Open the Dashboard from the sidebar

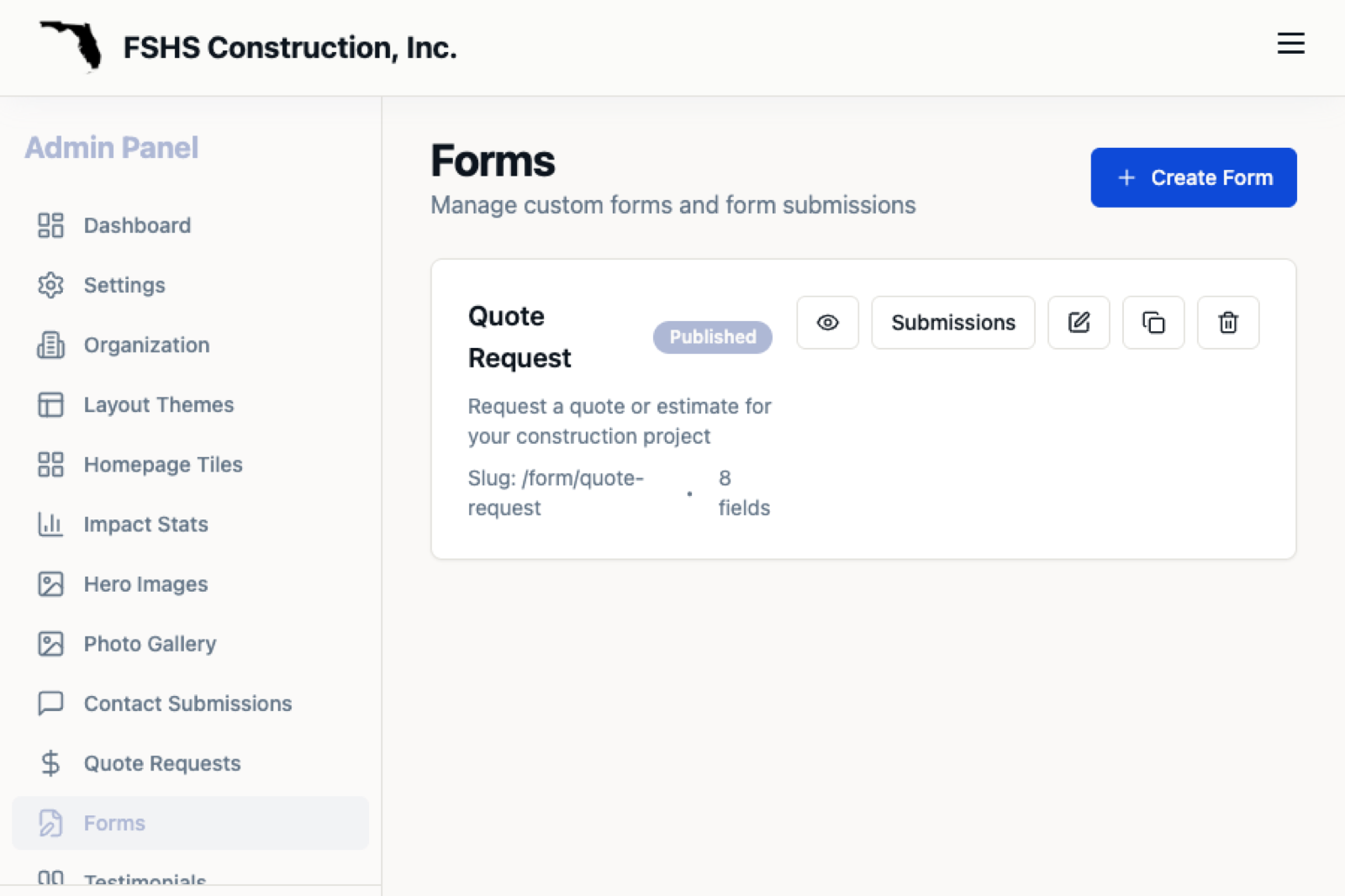coord(136,225)
